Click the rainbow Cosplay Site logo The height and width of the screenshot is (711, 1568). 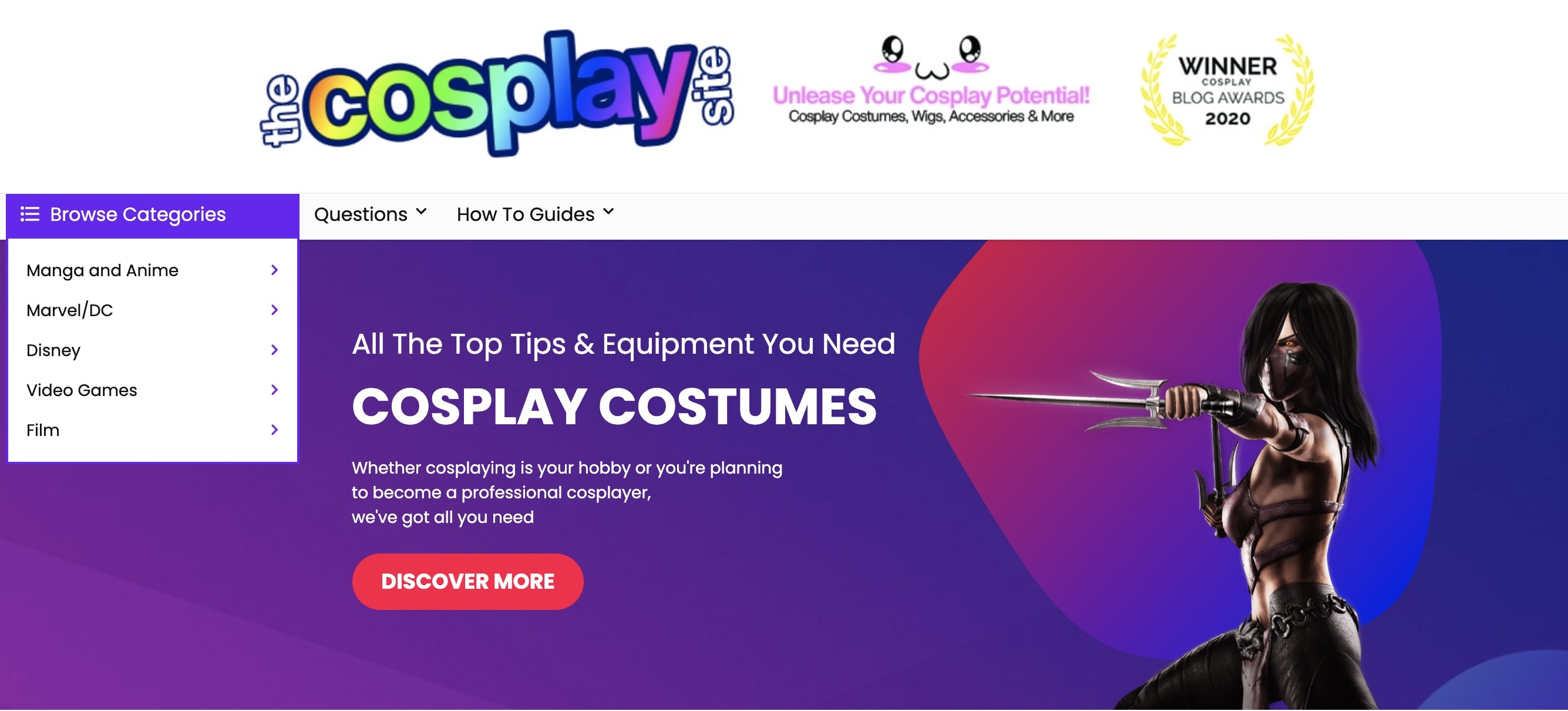click(497, 93)
